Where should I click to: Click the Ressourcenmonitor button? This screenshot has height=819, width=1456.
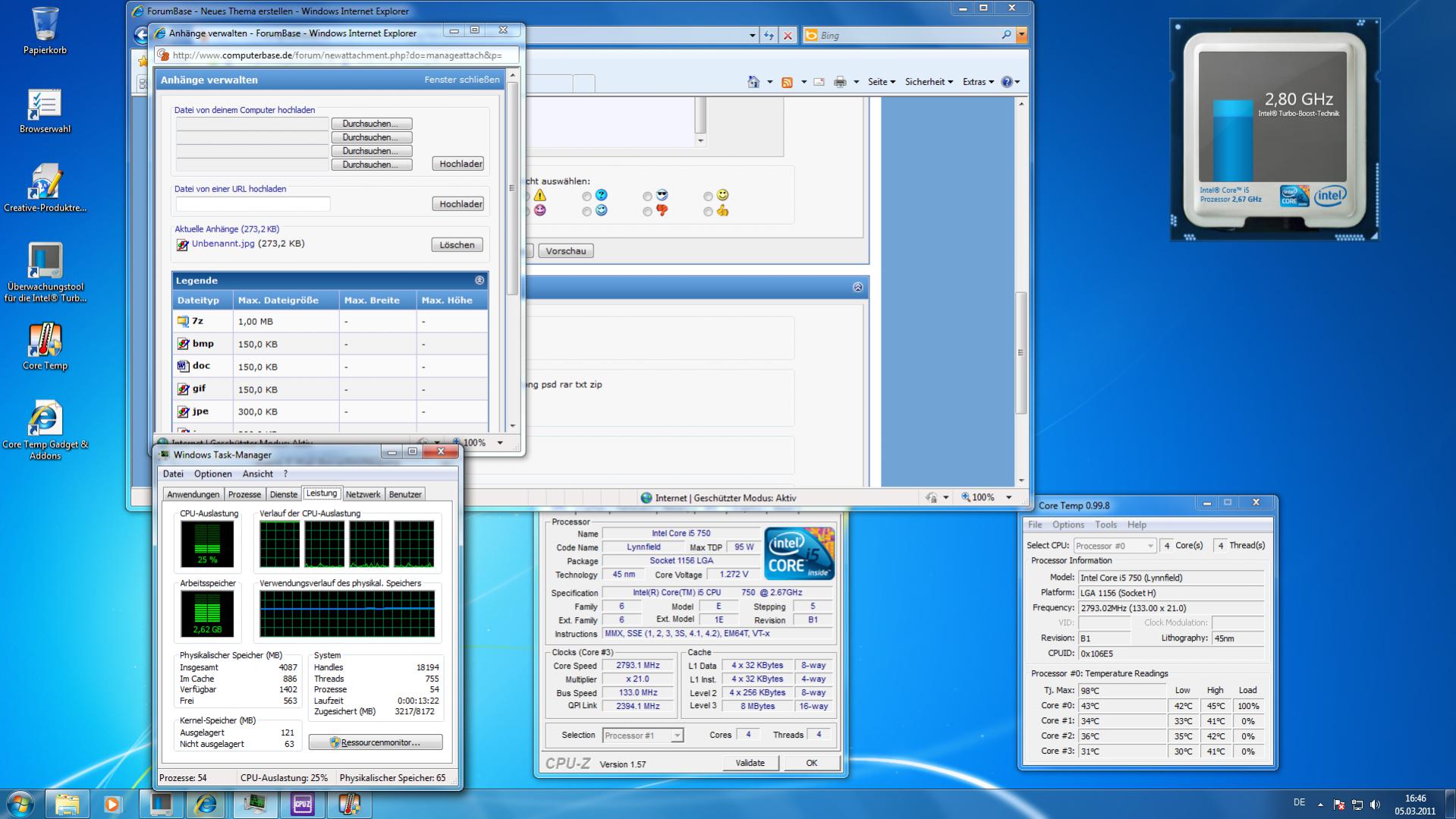click(376, 742)
